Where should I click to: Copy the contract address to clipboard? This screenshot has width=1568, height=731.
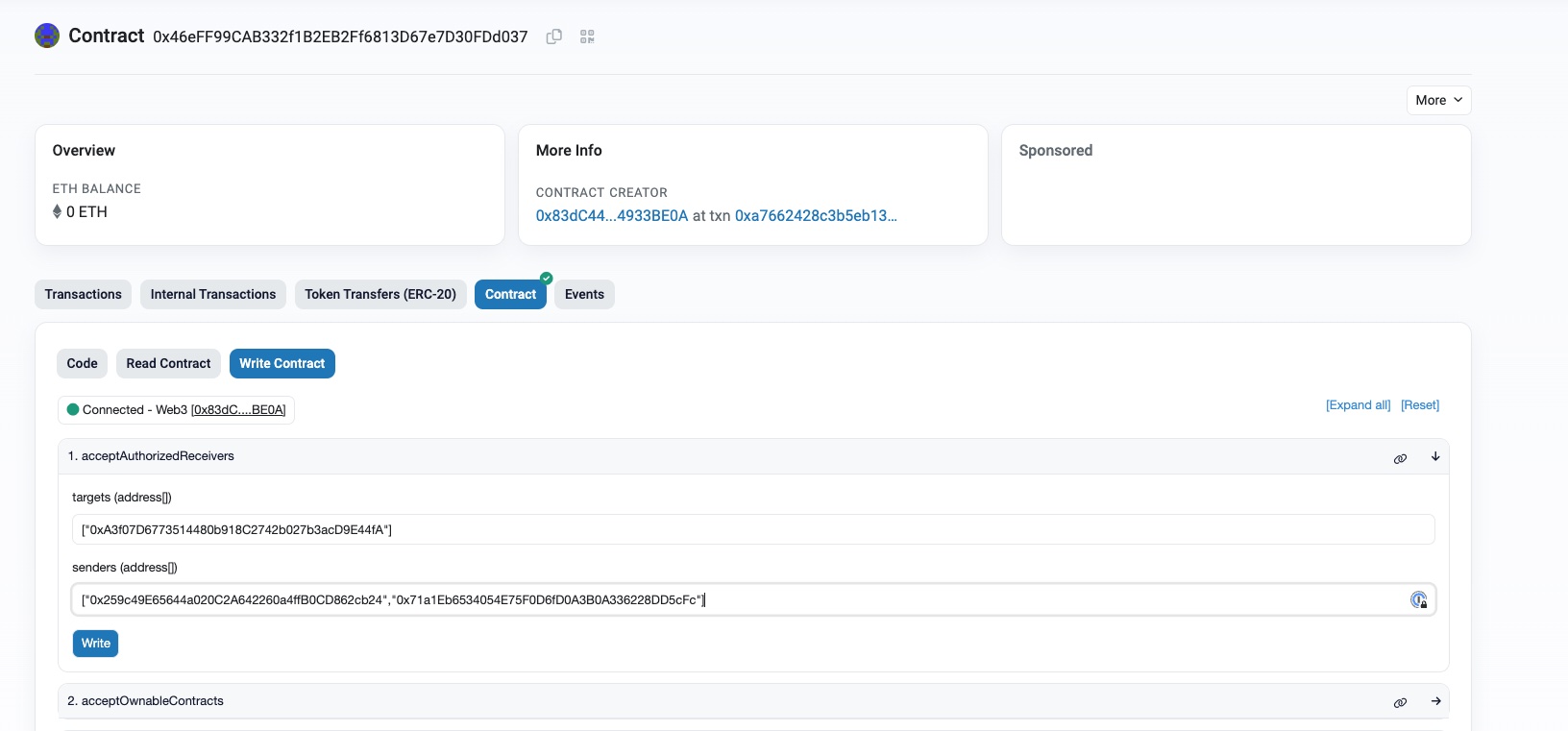pos(553,37)
